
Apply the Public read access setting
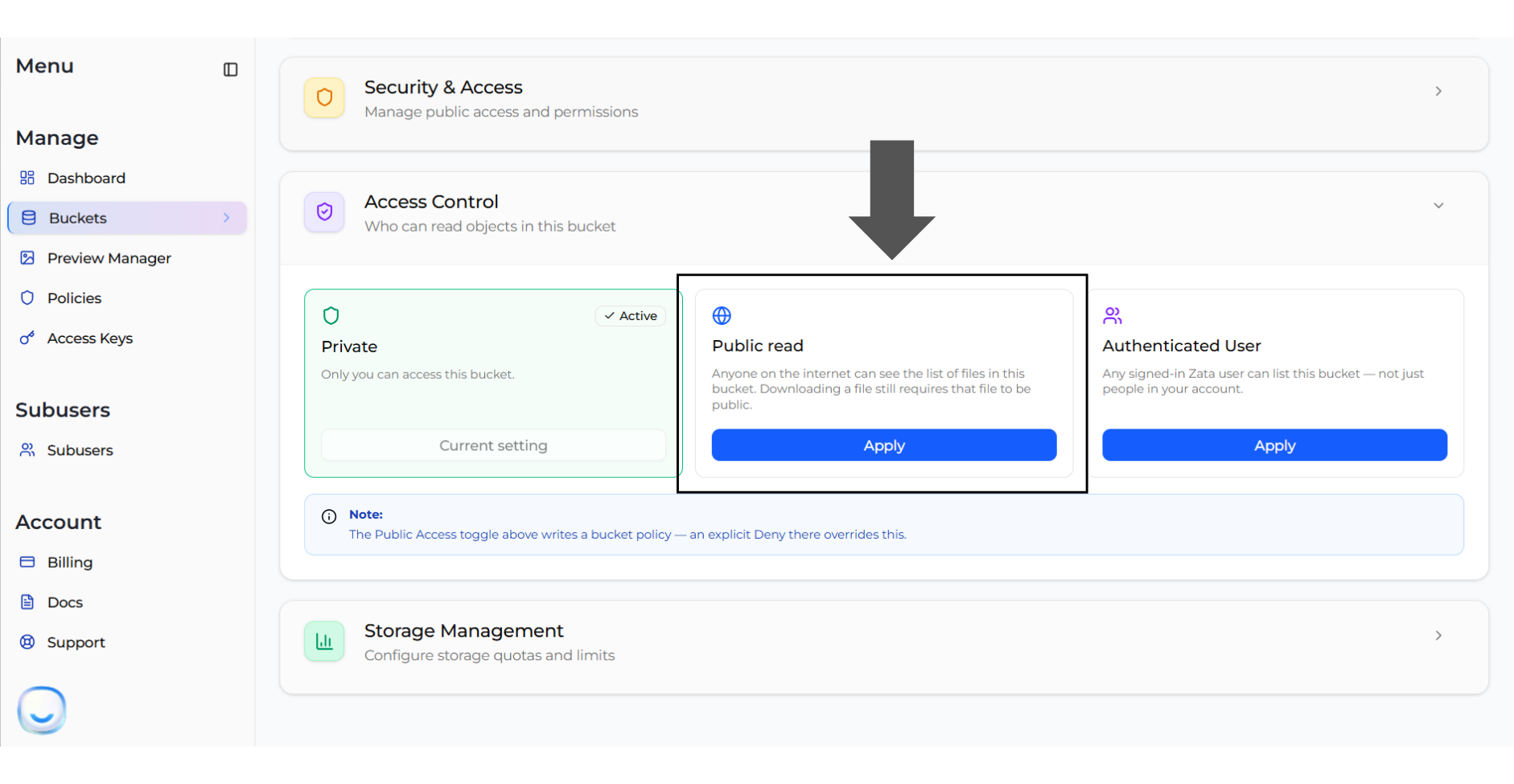pos(884,445)
